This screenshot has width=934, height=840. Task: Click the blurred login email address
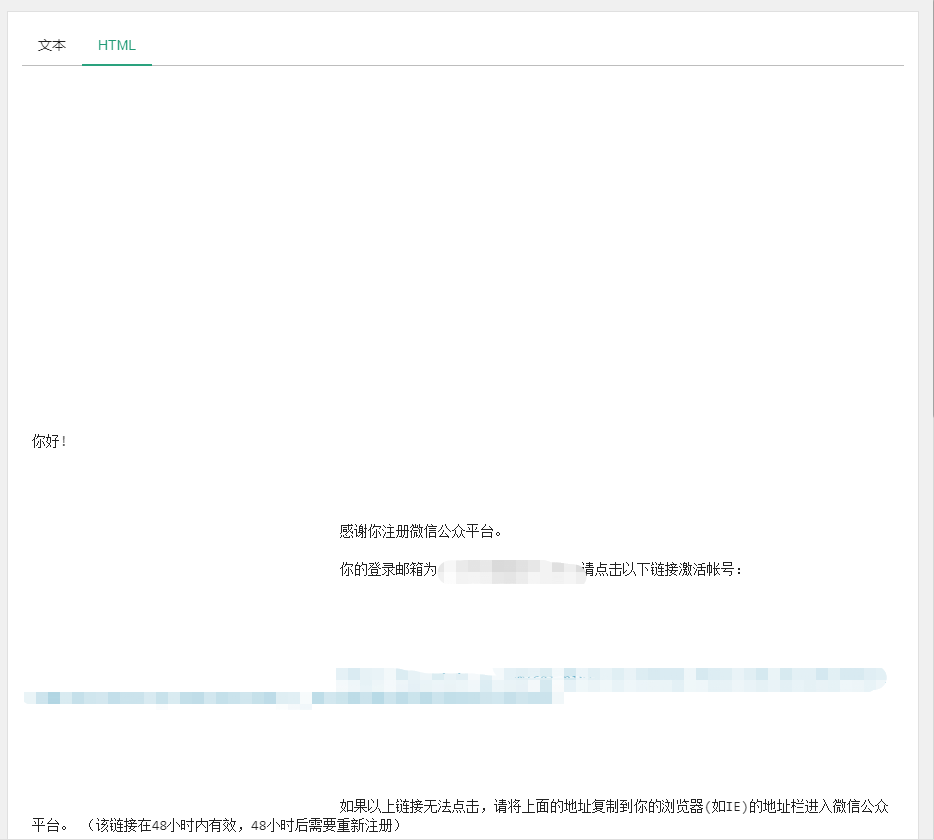pyautogui.click(x=512, y=571)
